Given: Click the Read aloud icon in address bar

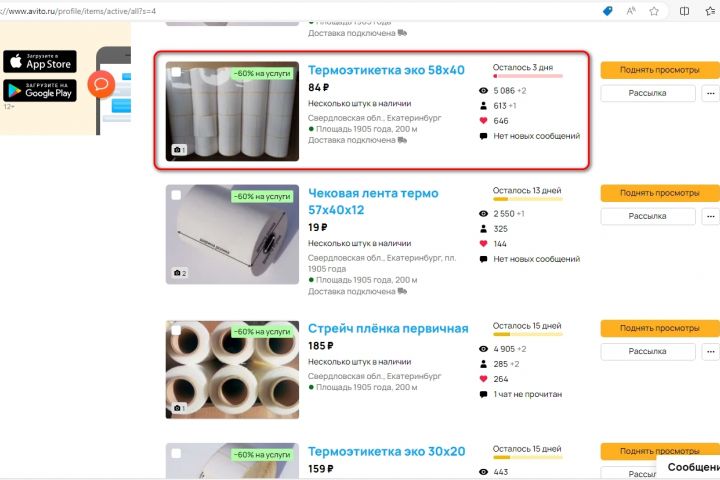Looking at the screenshot, I should 631,11.
